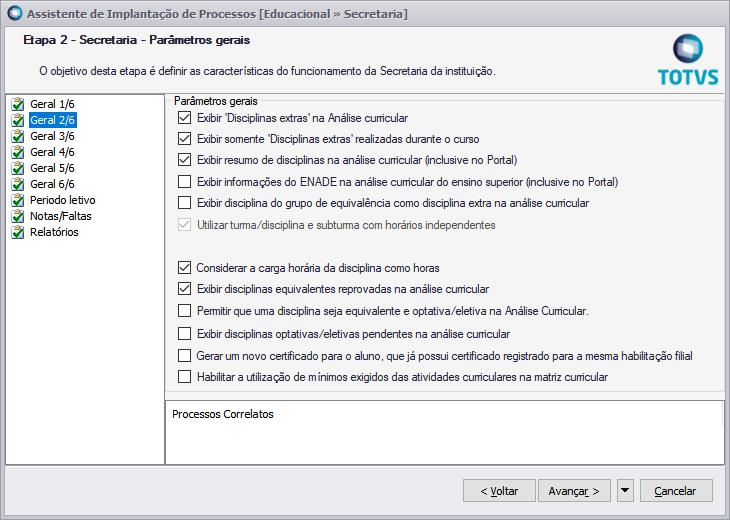The height and width of the screenshot is (520, 730).
Task: Click the TOTVS logo
Action: coord(687,60)
